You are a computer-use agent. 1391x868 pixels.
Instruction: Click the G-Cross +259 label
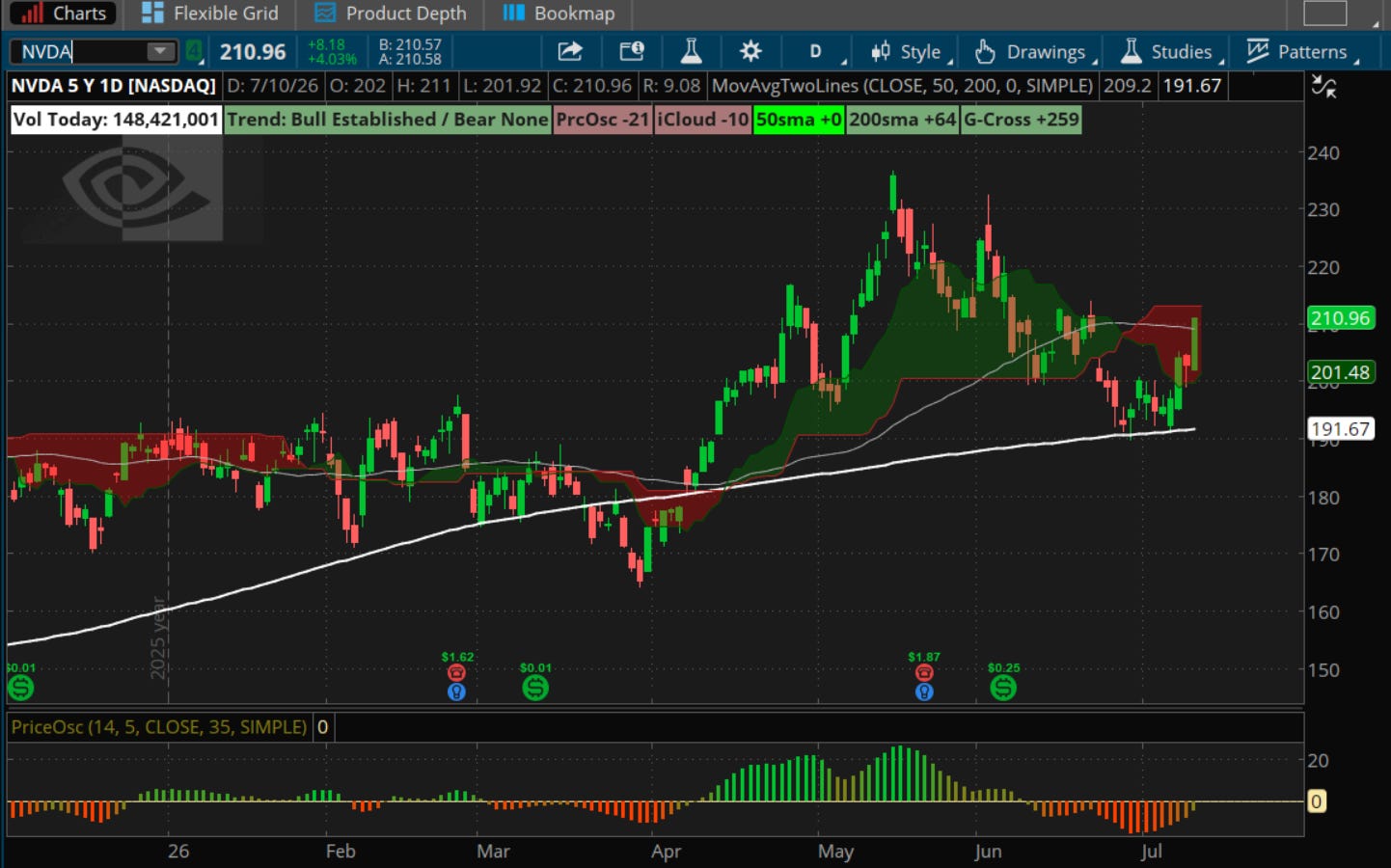click(x=1021, y=120)
